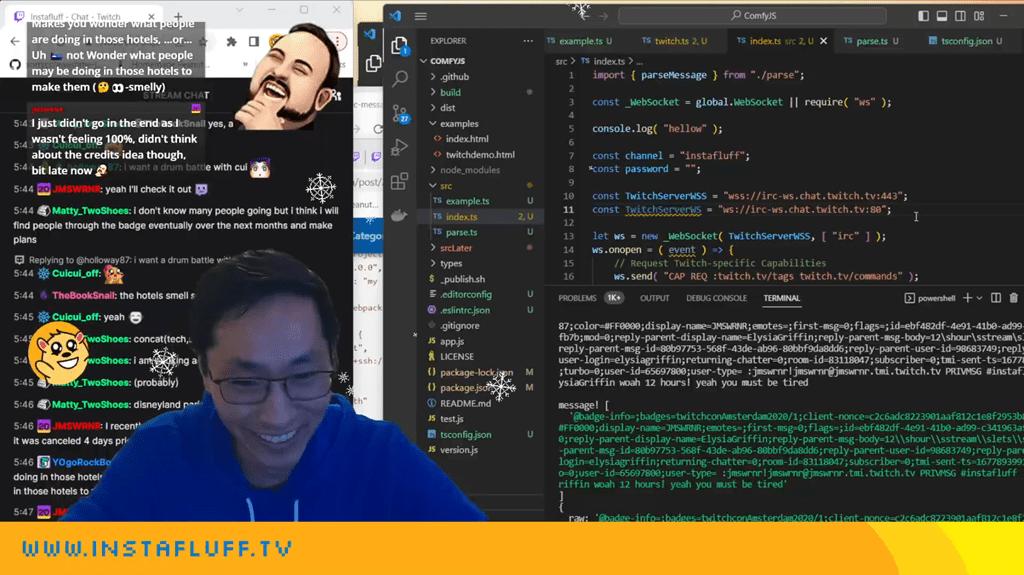Viewport: 1024px width, 575px height.
Task: Split the terminal panel
Action: coord(996,298)
